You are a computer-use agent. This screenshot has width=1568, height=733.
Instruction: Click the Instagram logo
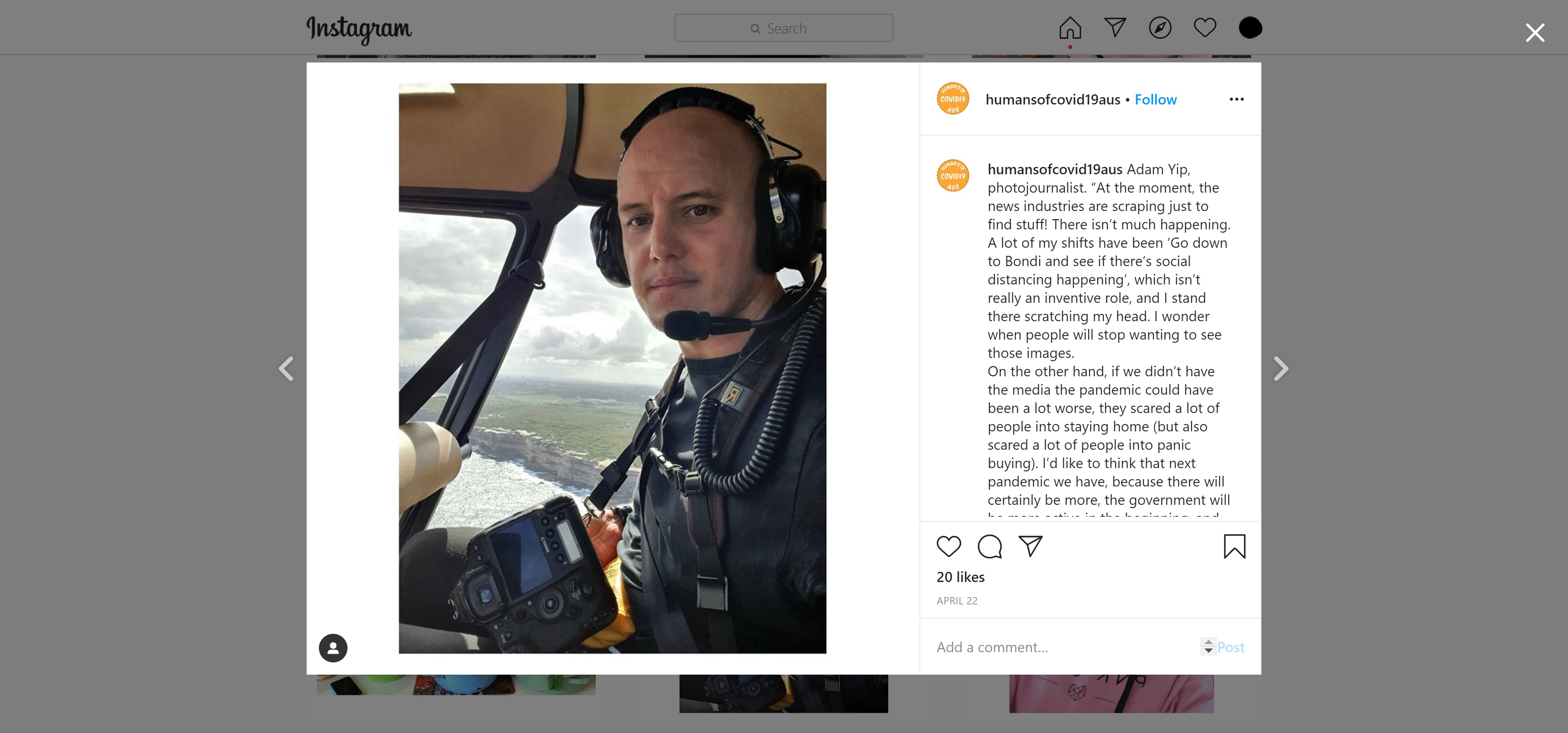pyautogui.click(x=359, y=29)
